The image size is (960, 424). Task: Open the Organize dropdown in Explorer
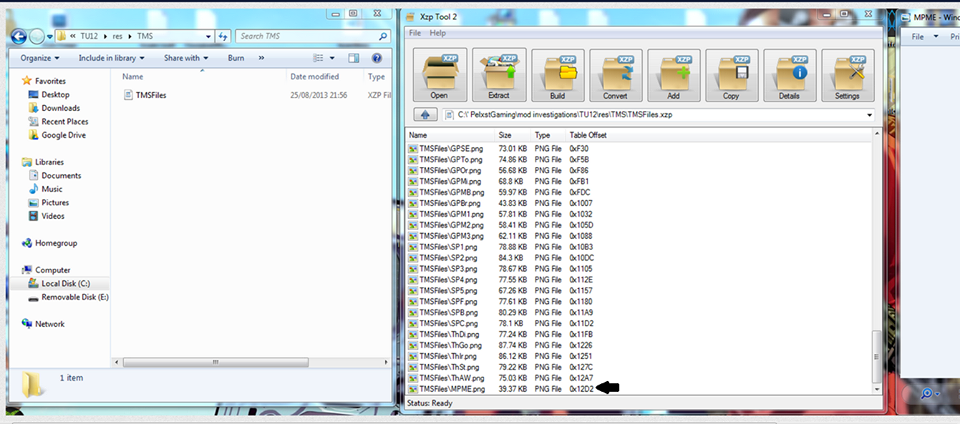[41, 58]
